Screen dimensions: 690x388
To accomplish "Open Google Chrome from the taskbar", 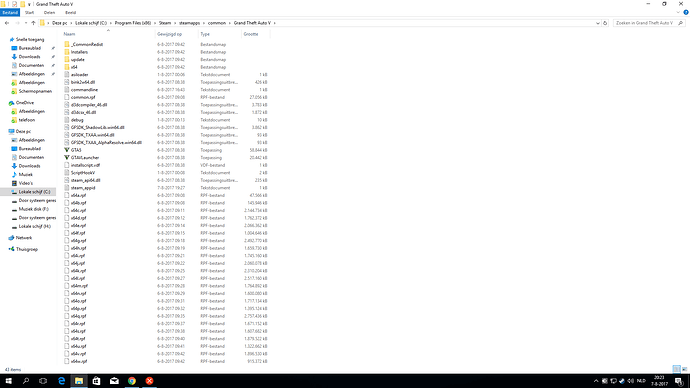I will (x=132, y=381).
